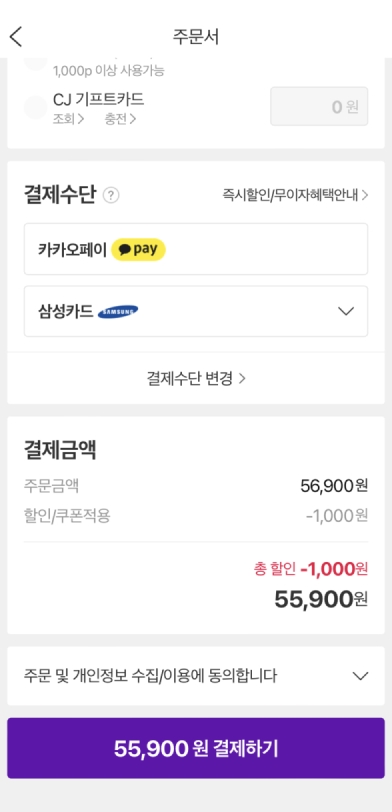Select the 카카오페이 payment option box
The image size is (392, 812).
click(x=196, y=249)
